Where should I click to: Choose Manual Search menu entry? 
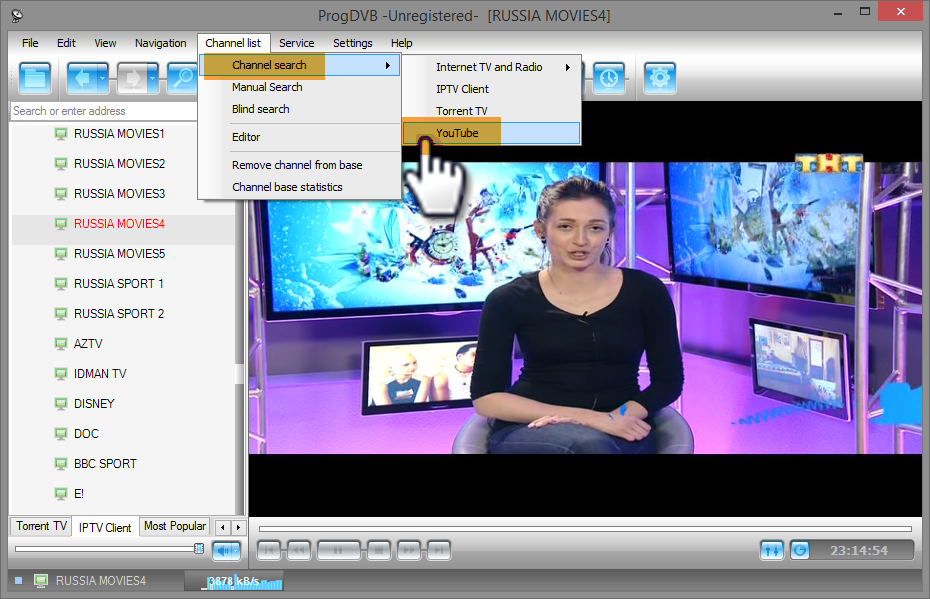[x=300, y=87]
